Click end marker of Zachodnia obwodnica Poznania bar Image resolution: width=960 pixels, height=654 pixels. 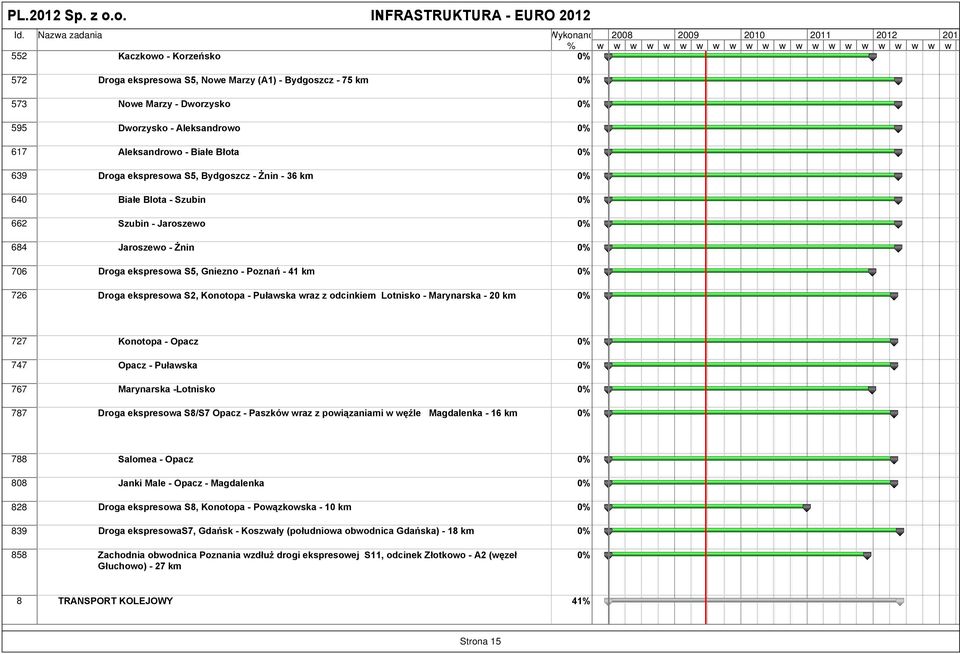[867, 555]
